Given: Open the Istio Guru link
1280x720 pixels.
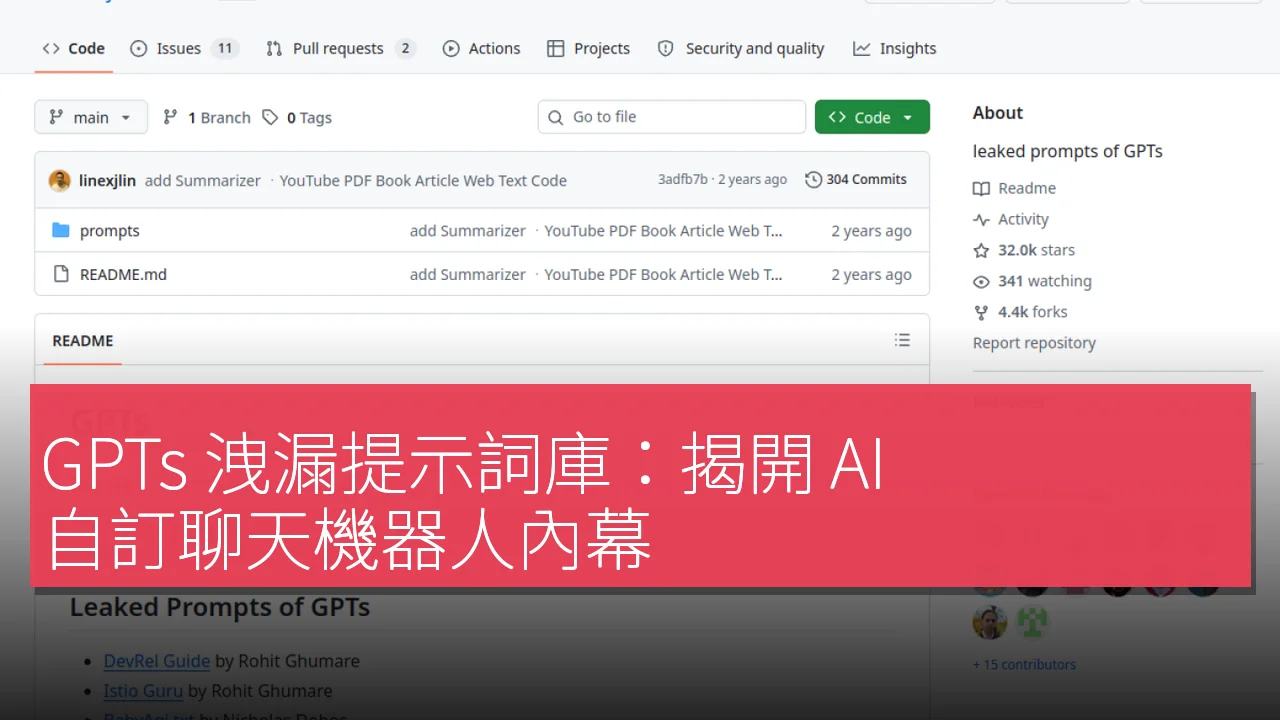Looking at the screenshot, I should pyautogui.click(x=143, y=690).
